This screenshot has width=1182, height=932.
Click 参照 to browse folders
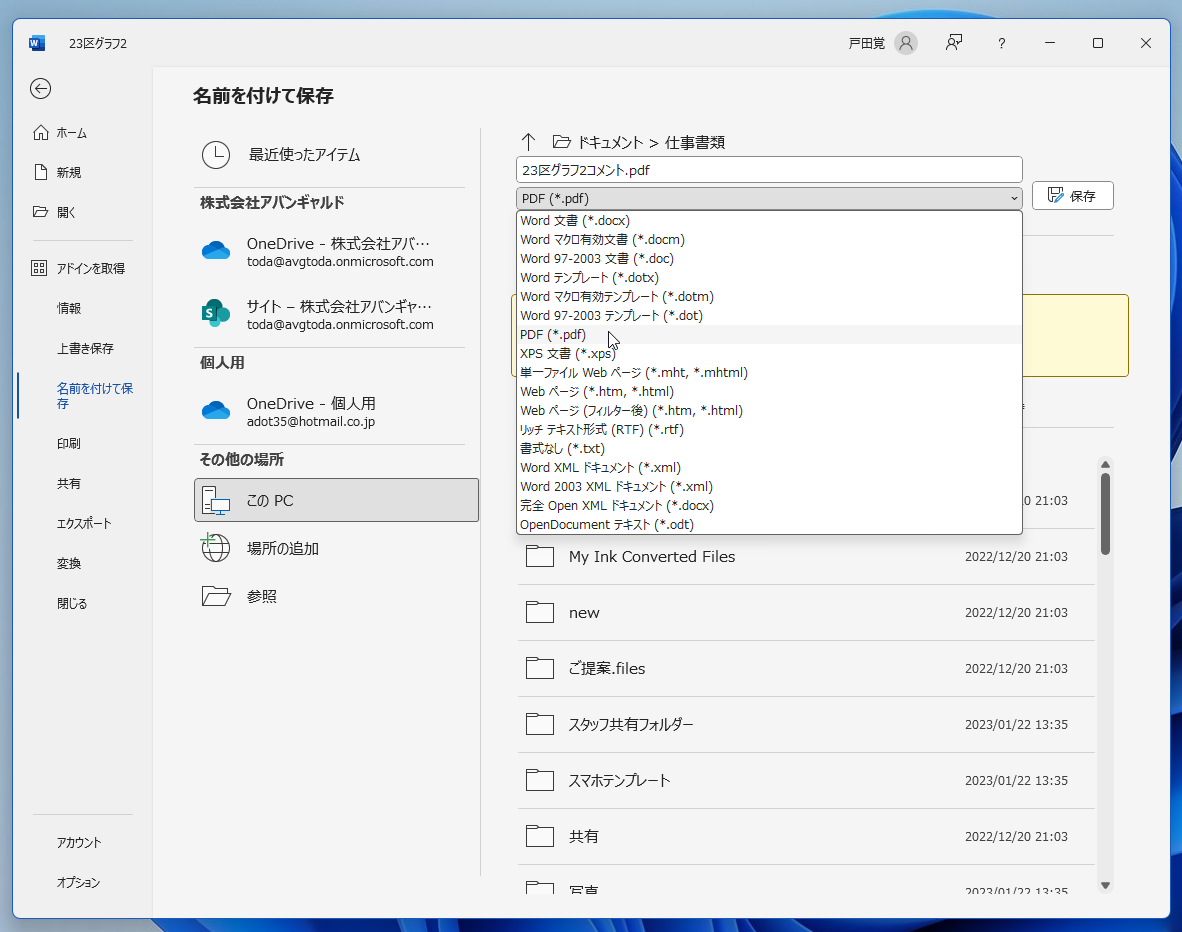click(336, 596)
